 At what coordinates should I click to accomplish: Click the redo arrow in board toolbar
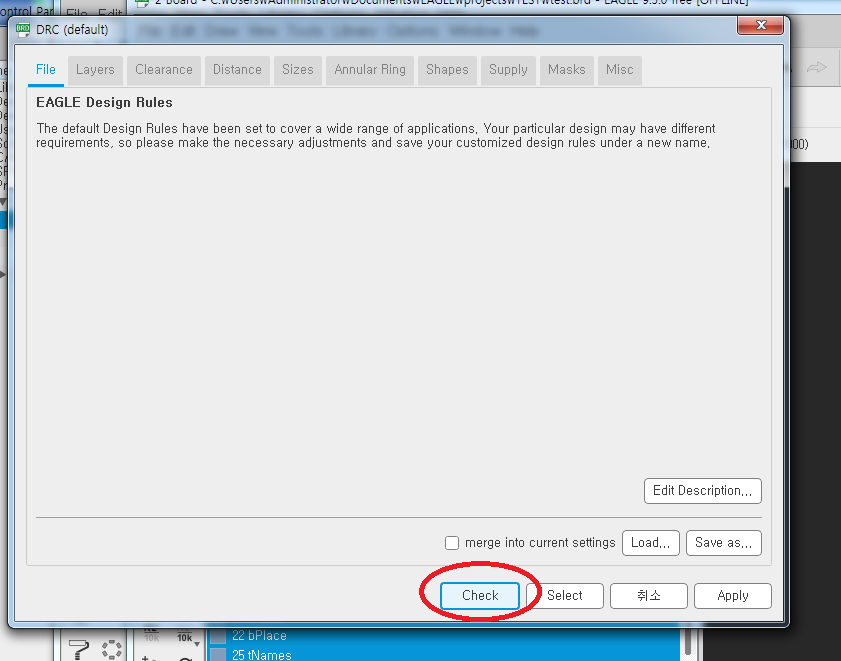816,68
